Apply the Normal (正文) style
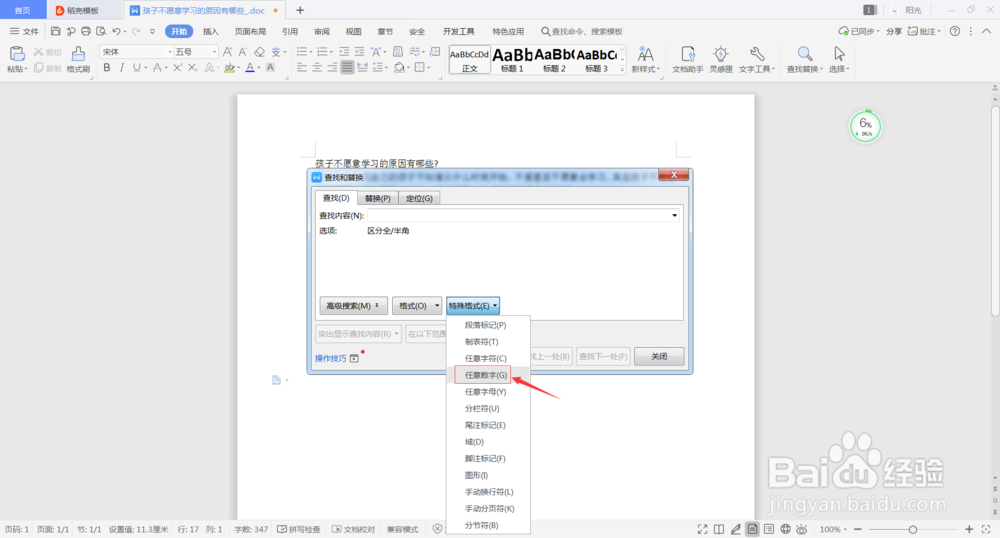The width and height of the screenshot is (1000, 538). coord(469,60)
